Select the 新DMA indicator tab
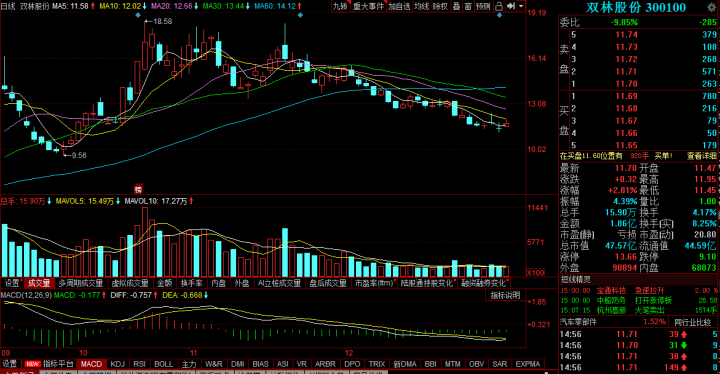720x374 pixels. 405,364
